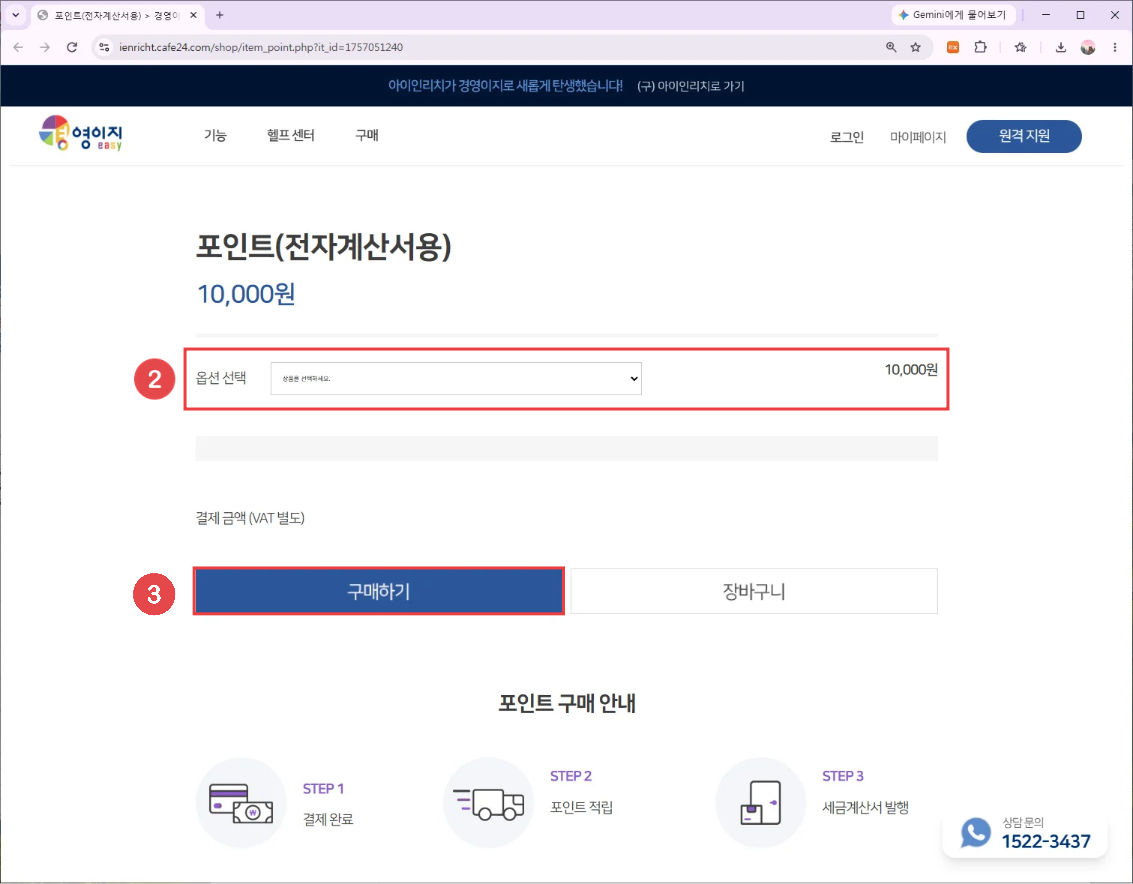
Task: Expand the tab search dropdown arrow
Action: [15, 14]
